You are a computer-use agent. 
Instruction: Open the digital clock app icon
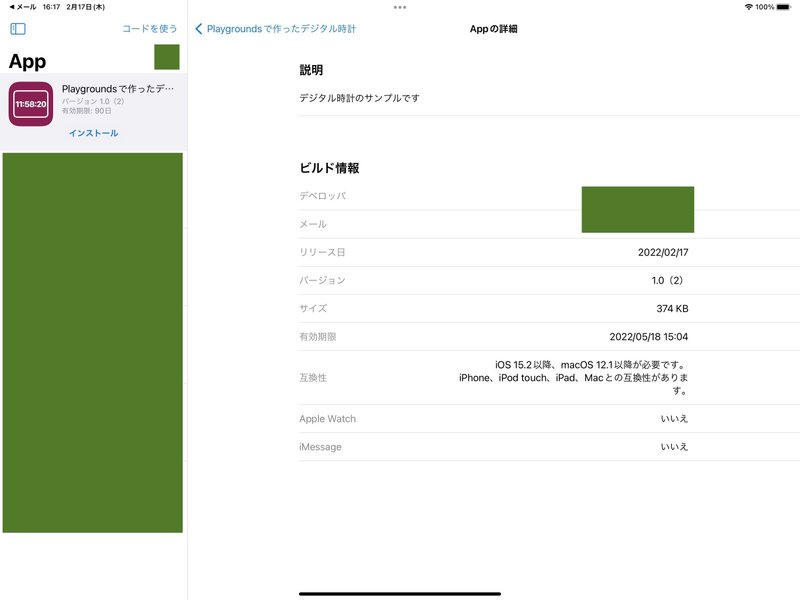tap(31, 104)
